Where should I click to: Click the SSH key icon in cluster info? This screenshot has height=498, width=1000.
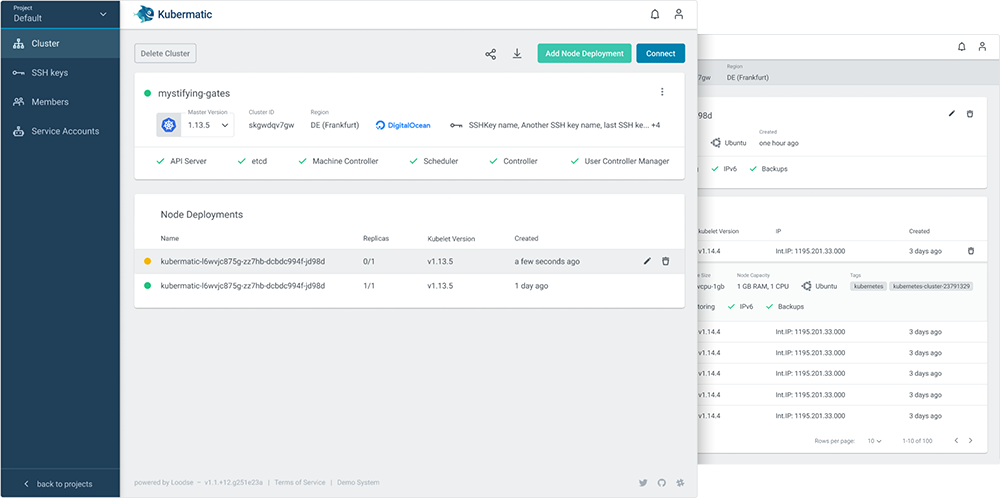[x=456, y=126]
